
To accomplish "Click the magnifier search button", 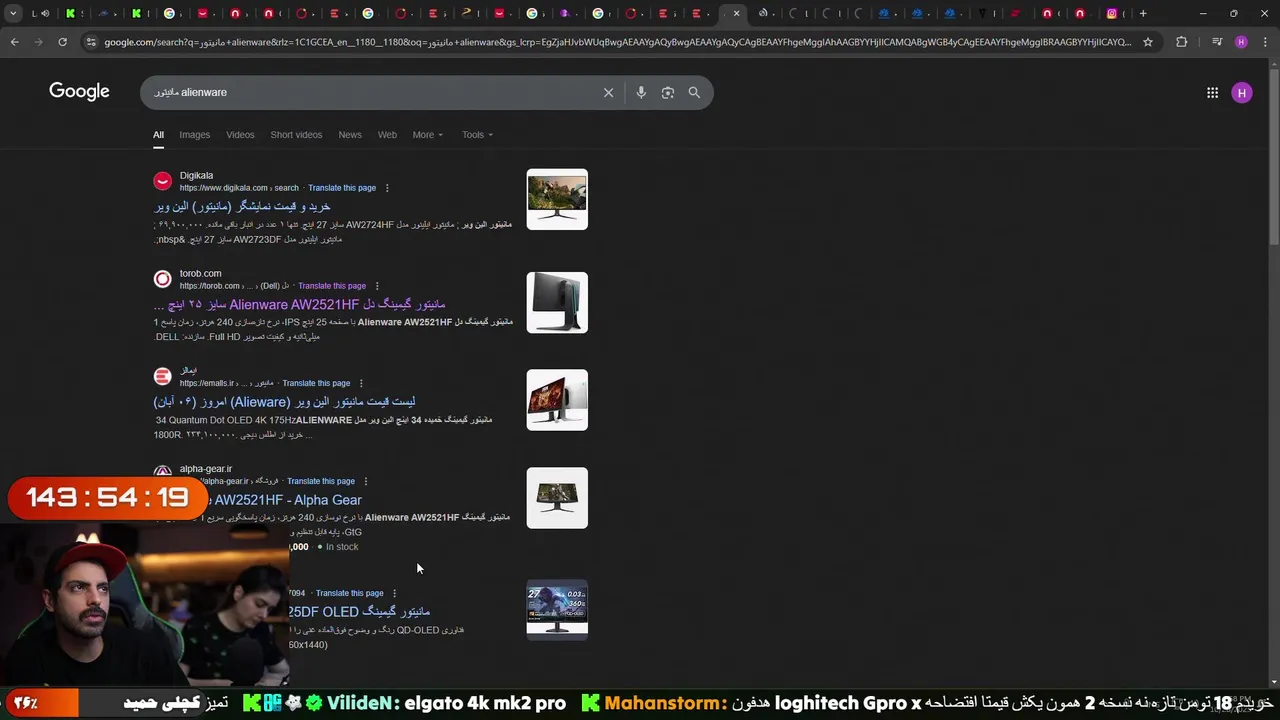I will [694, 92].
